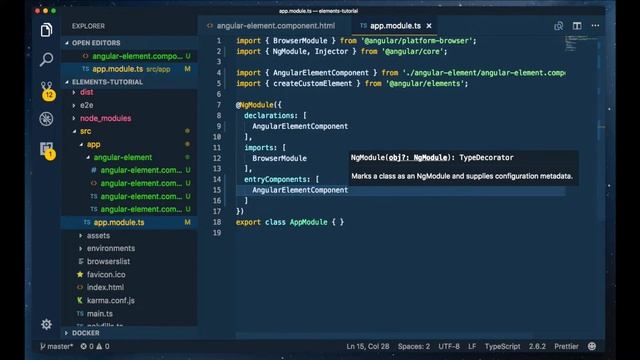Click the feedback smiley in status bar
This screenshot has height=360, width=640.
coord(592,346)
